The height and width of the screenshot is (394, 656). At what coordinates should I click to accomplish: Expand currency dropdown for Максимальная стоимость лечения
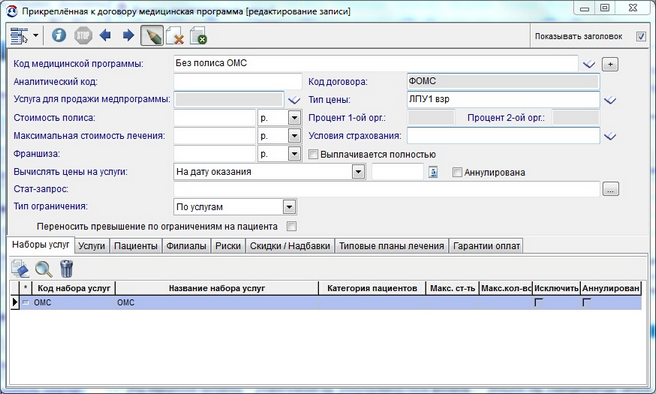pos(294,136)
